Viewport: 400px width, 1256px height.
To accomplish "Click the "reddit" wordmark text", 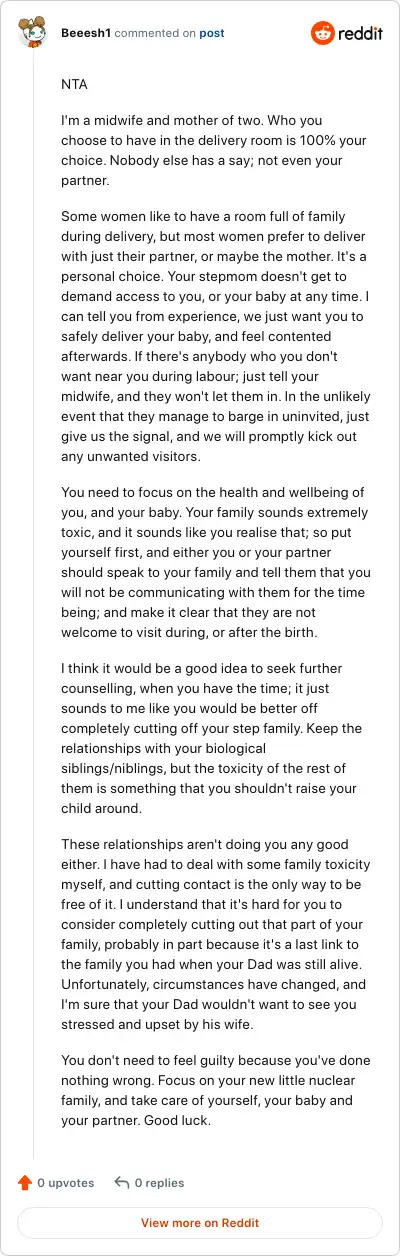I will coord(361,33).
